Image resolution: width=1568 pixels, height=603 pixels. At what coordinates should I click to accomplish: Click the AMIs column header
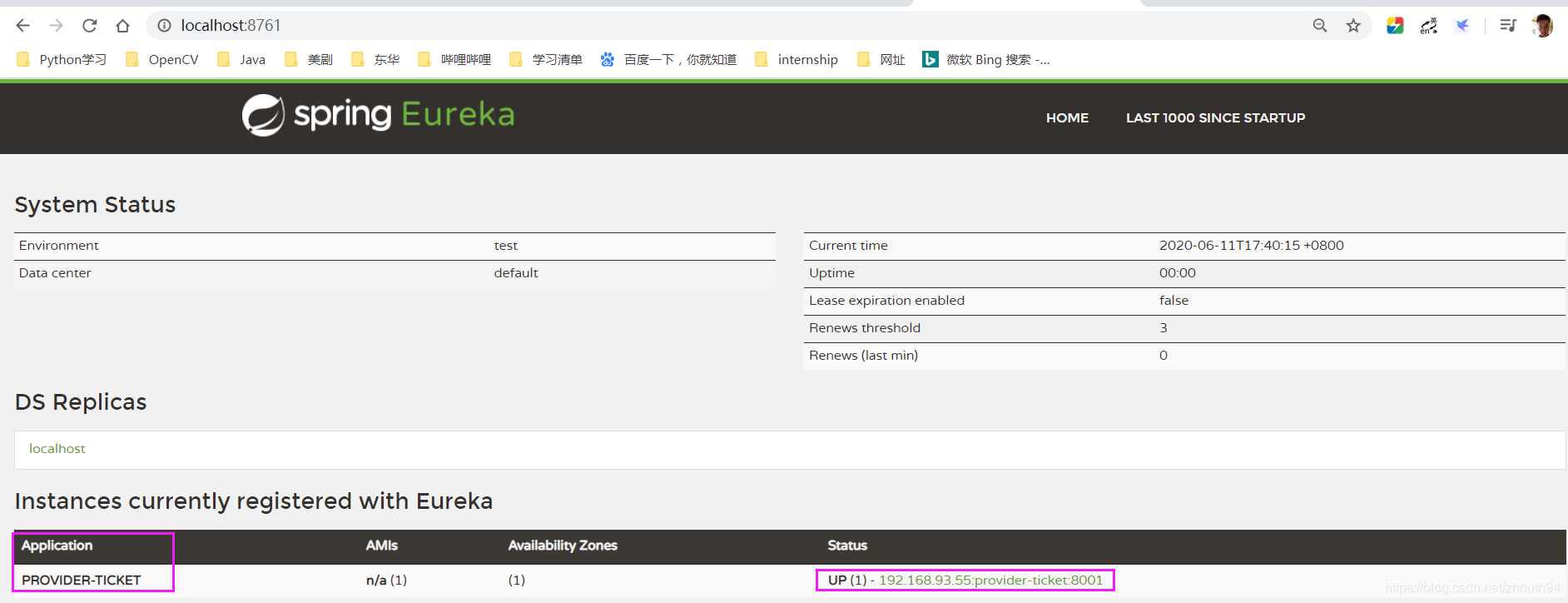point(382,546)
